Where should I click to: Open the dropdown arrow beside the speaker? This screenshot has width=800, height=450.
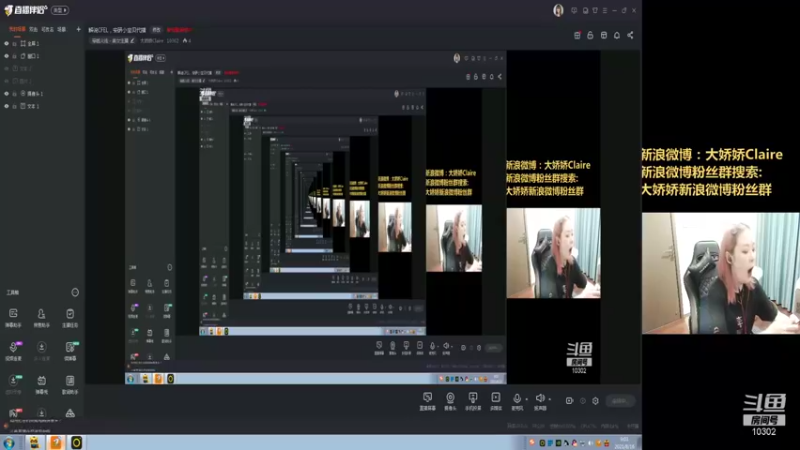[549, 399]
